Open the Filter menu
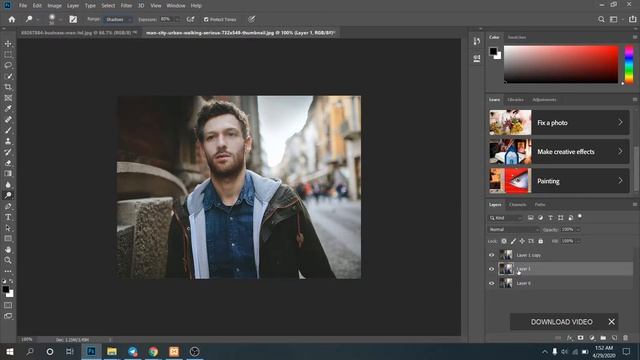The width and height of the screenshot is (640, 360). 126,6
